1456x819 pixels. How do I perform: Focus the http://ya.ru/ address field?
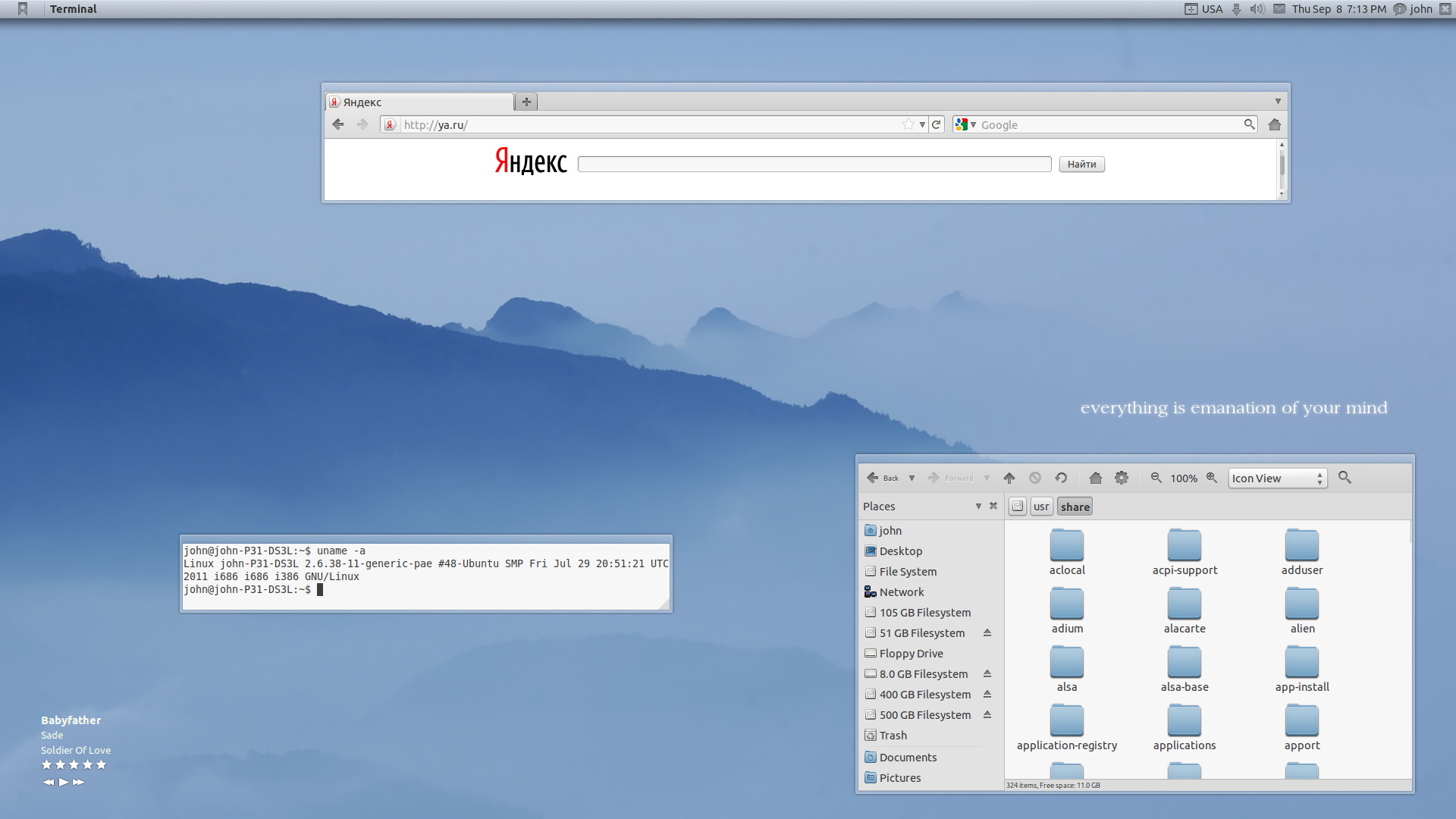pyautogui.click(x=650, y=124)
